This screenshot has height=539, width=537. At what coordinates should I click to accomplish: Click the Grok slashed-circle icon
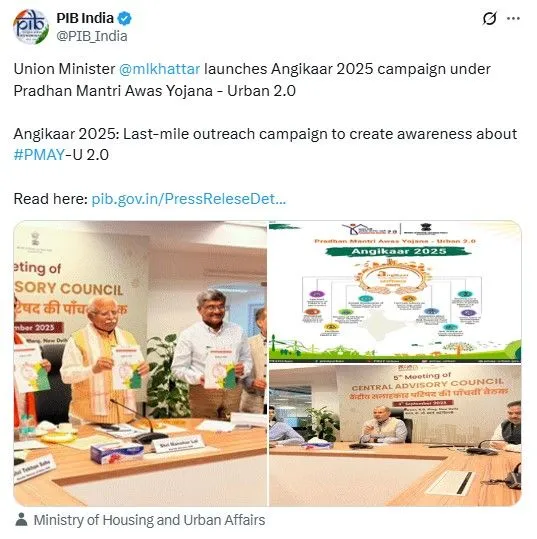(x=489, y=18)
